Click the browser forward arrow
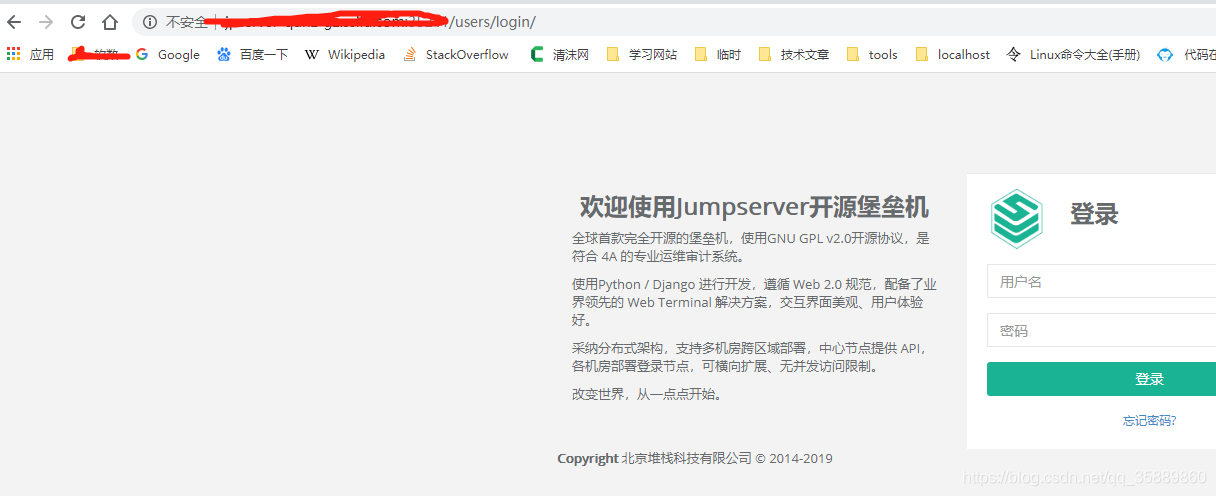 (x=46, y=22)
